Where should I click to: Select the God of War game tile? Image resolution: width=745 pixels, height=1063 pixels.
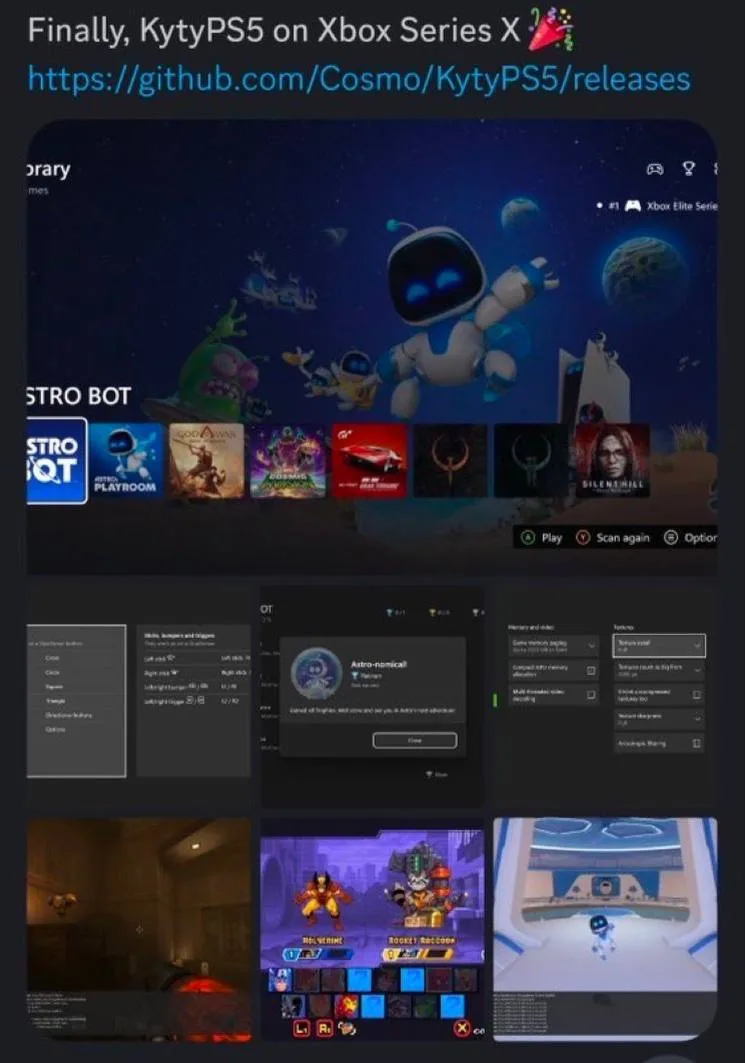point(206,460)
